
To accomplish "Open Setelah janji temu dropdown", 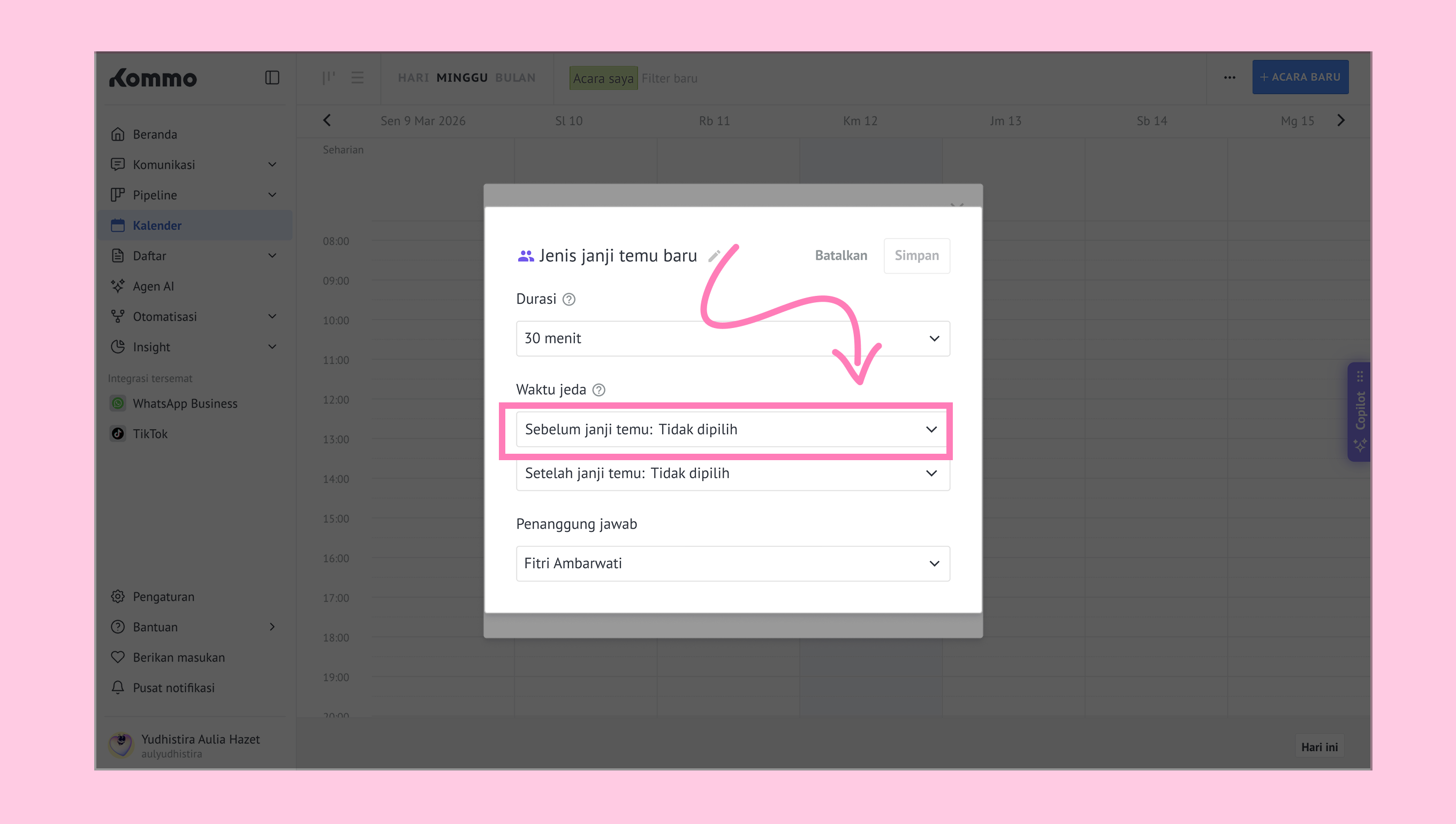I will tap(732, 473).
